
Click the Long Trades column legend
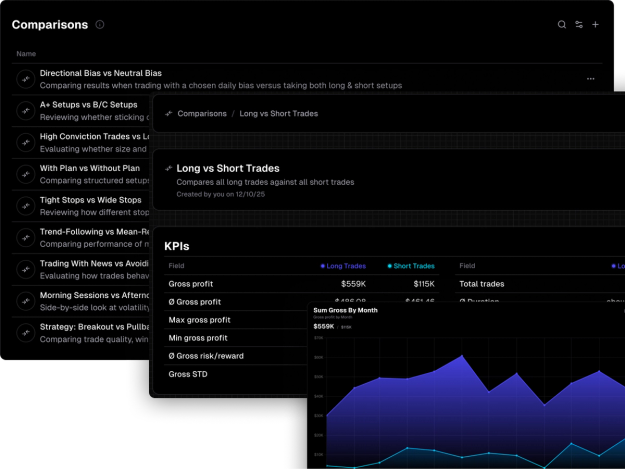tap(343, 266)
